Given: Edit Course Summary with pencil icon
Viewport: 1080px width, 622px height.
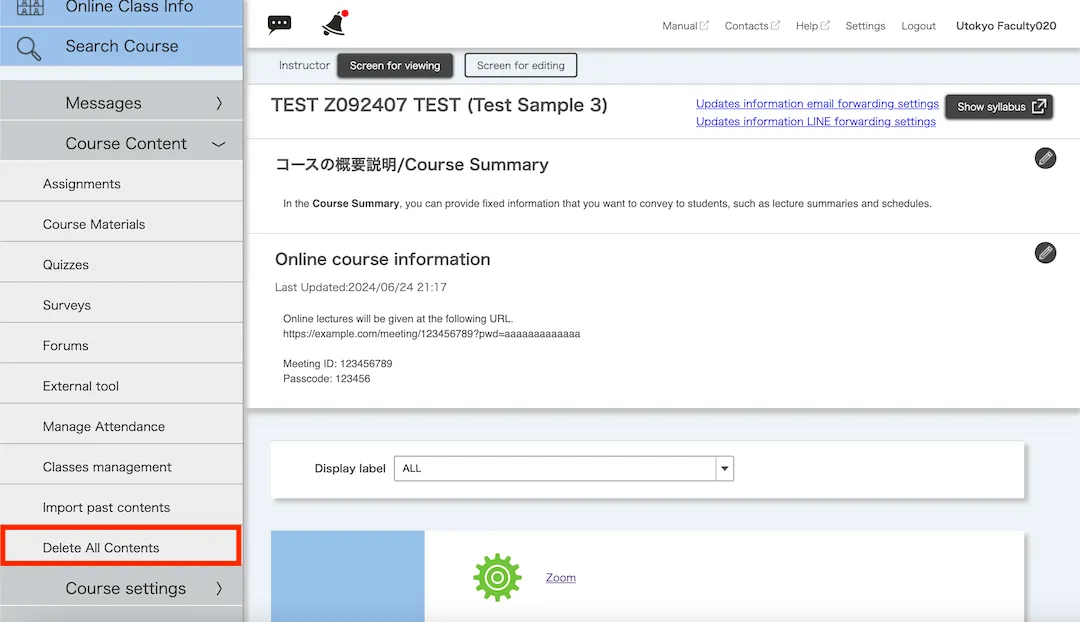Looking at the screenshot, I should pyautogui.click(x=1045, y=158).
